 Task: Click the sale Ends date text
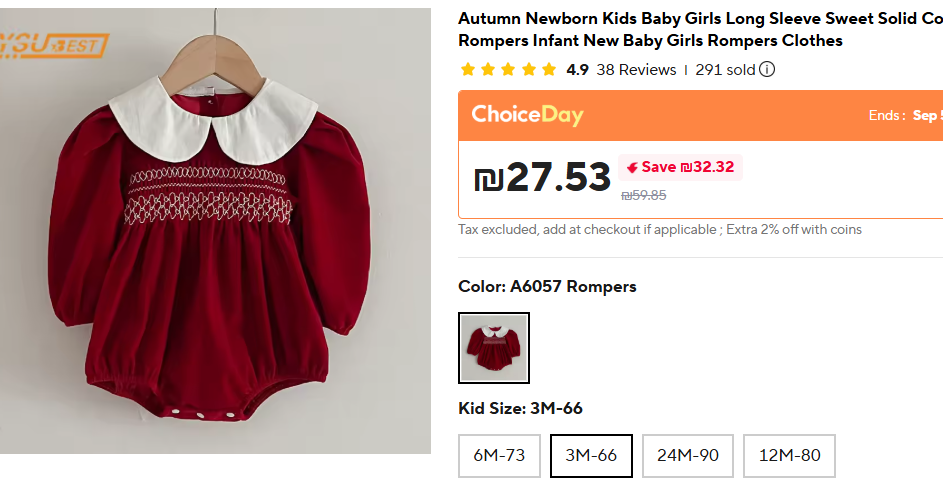(x=903, y=115)
